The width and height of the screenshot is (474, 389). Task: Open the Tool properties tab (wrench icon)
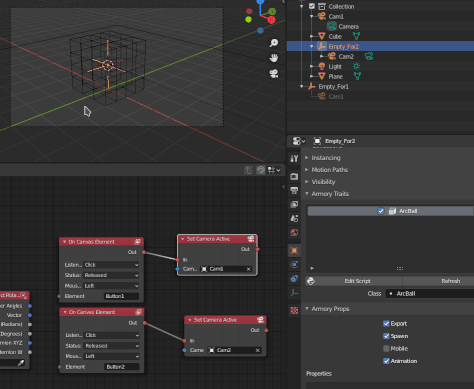294,159
